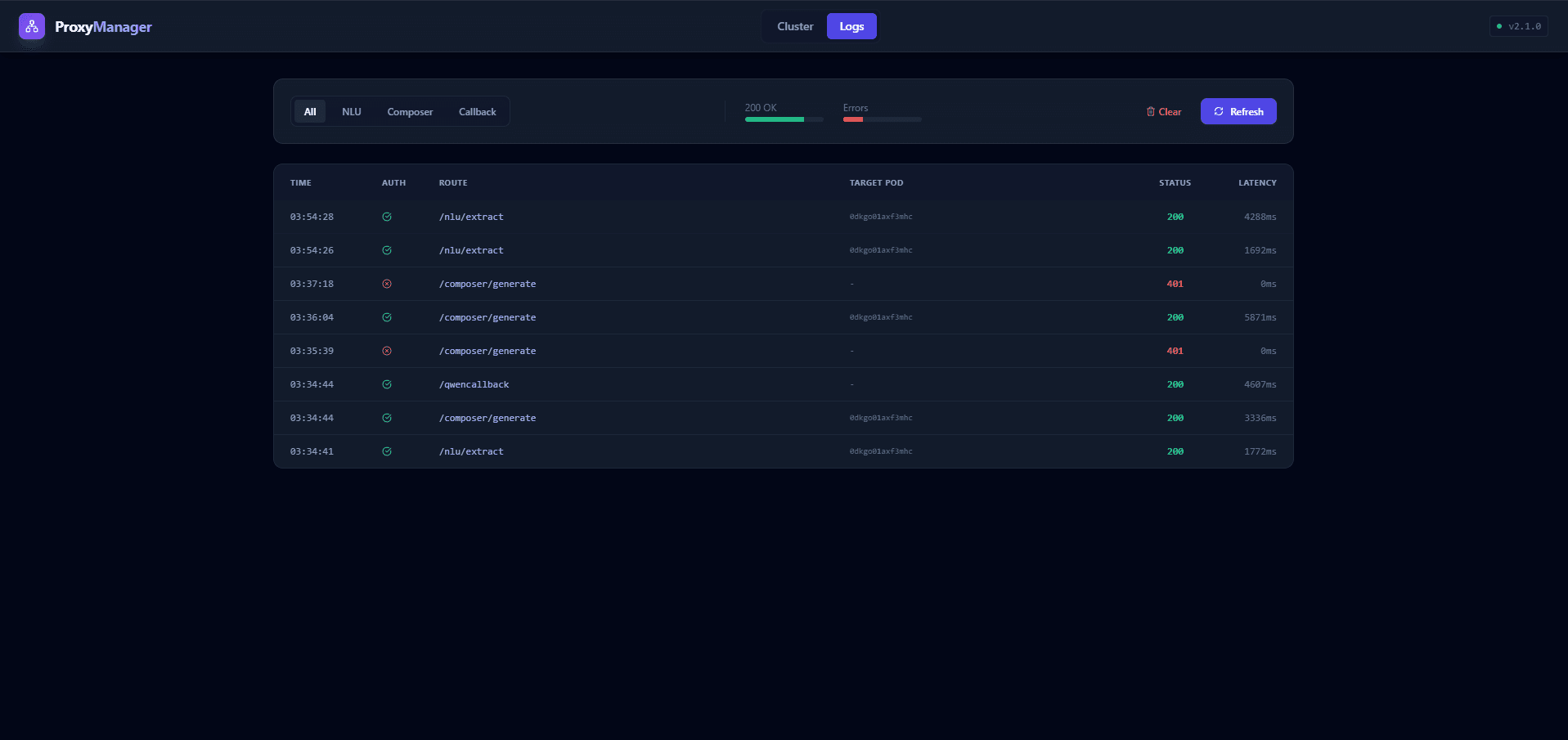The width and height of the screenshot is (1568, 740).
Task: Click the 200 OK progress bar
Action: (784, 119)
